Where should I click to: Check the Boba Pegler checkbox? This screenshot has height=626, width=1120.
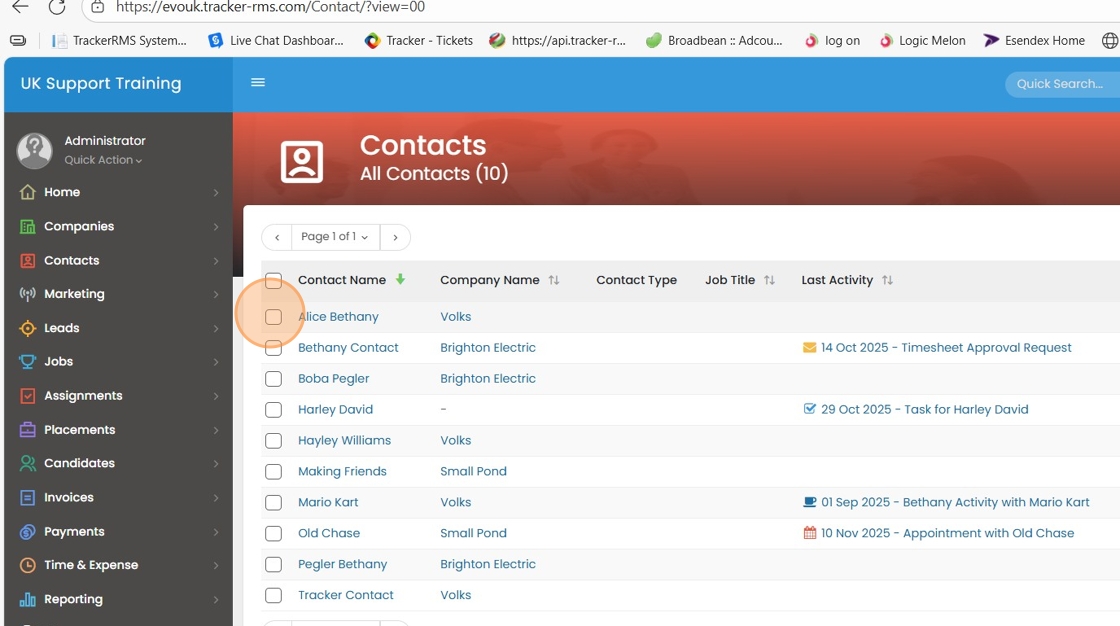pos(274,379)
